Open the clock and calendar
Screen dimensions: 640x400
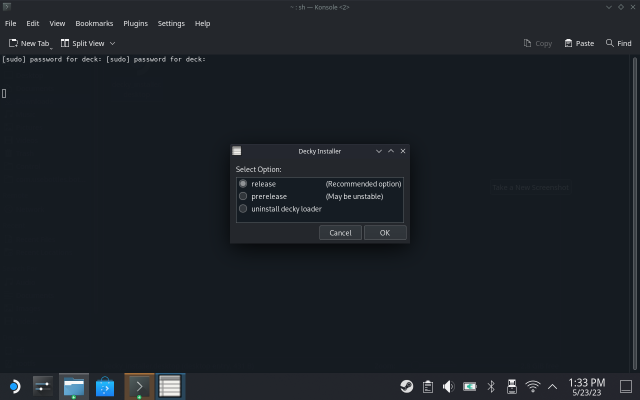587,387
